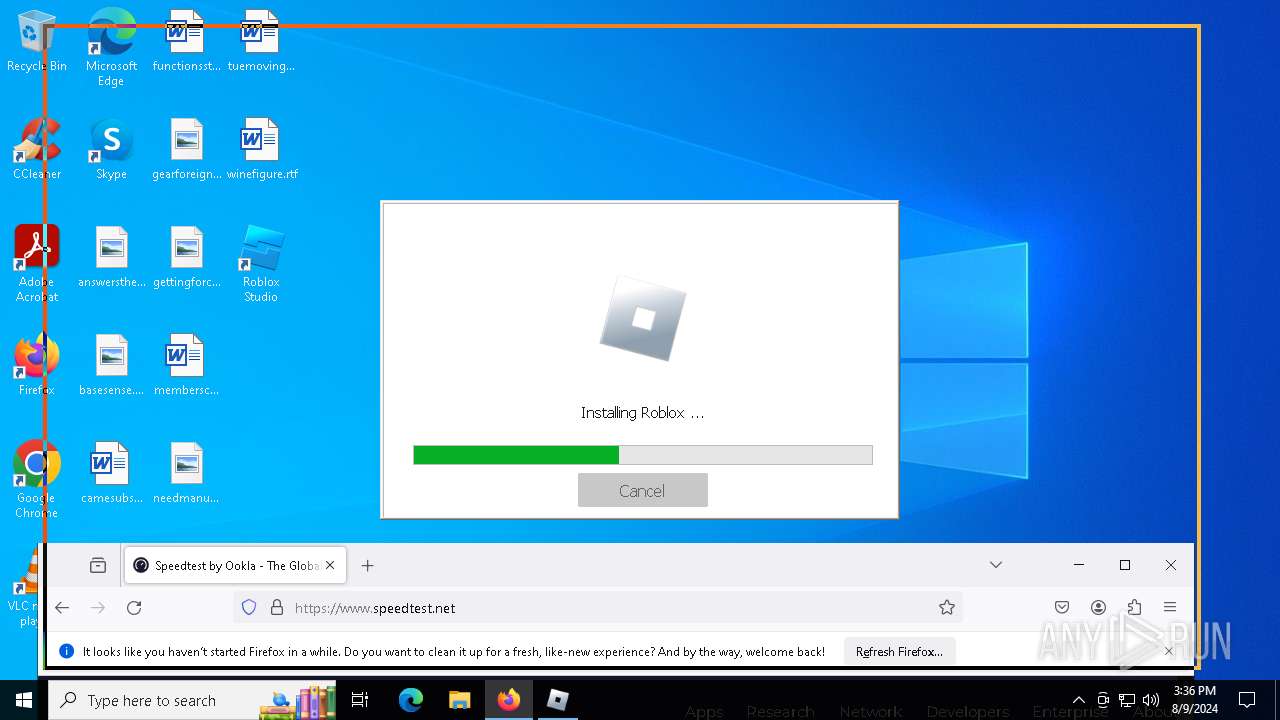Open the CCleaner desktop shortcut
The width and height of the screenshot is (1280, 720).
coord(36,149)
